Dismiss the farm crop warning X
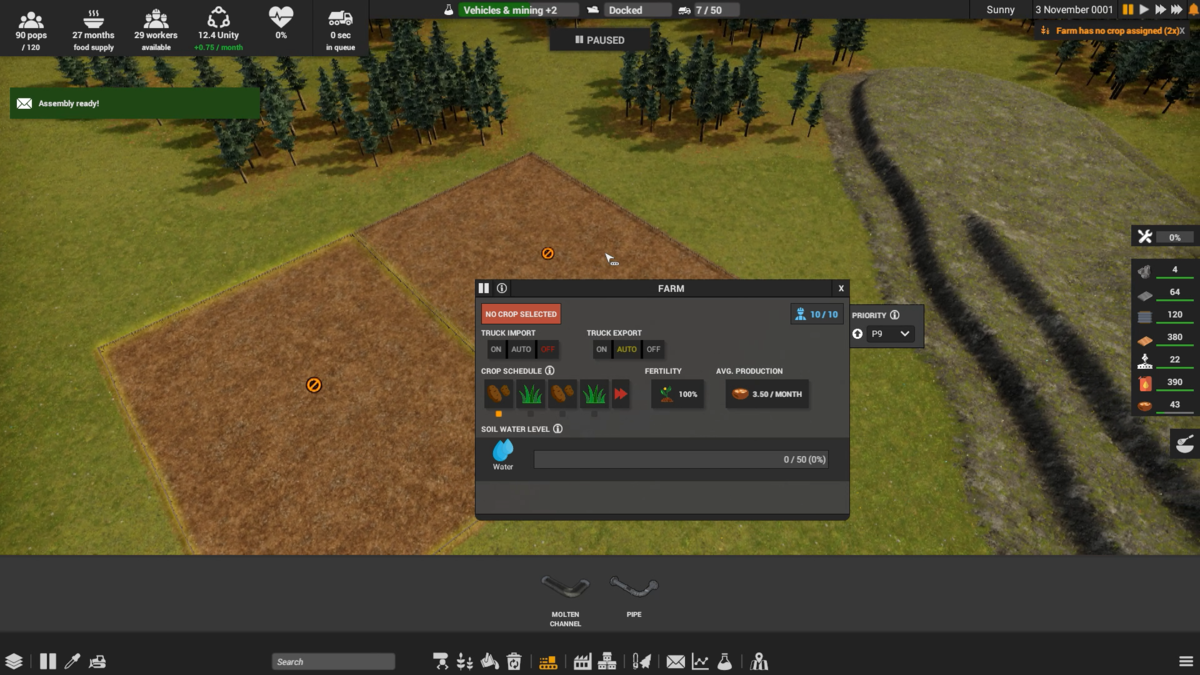This screenshot has height=675, width=1200. pyautogui.click(x=1182, y=31)
